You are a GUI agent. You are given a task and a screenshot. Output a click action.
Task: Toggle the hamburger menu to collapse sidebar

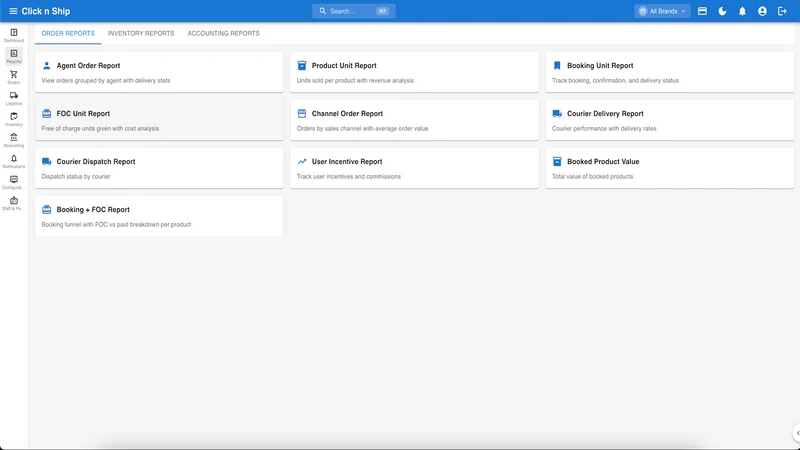13,11
